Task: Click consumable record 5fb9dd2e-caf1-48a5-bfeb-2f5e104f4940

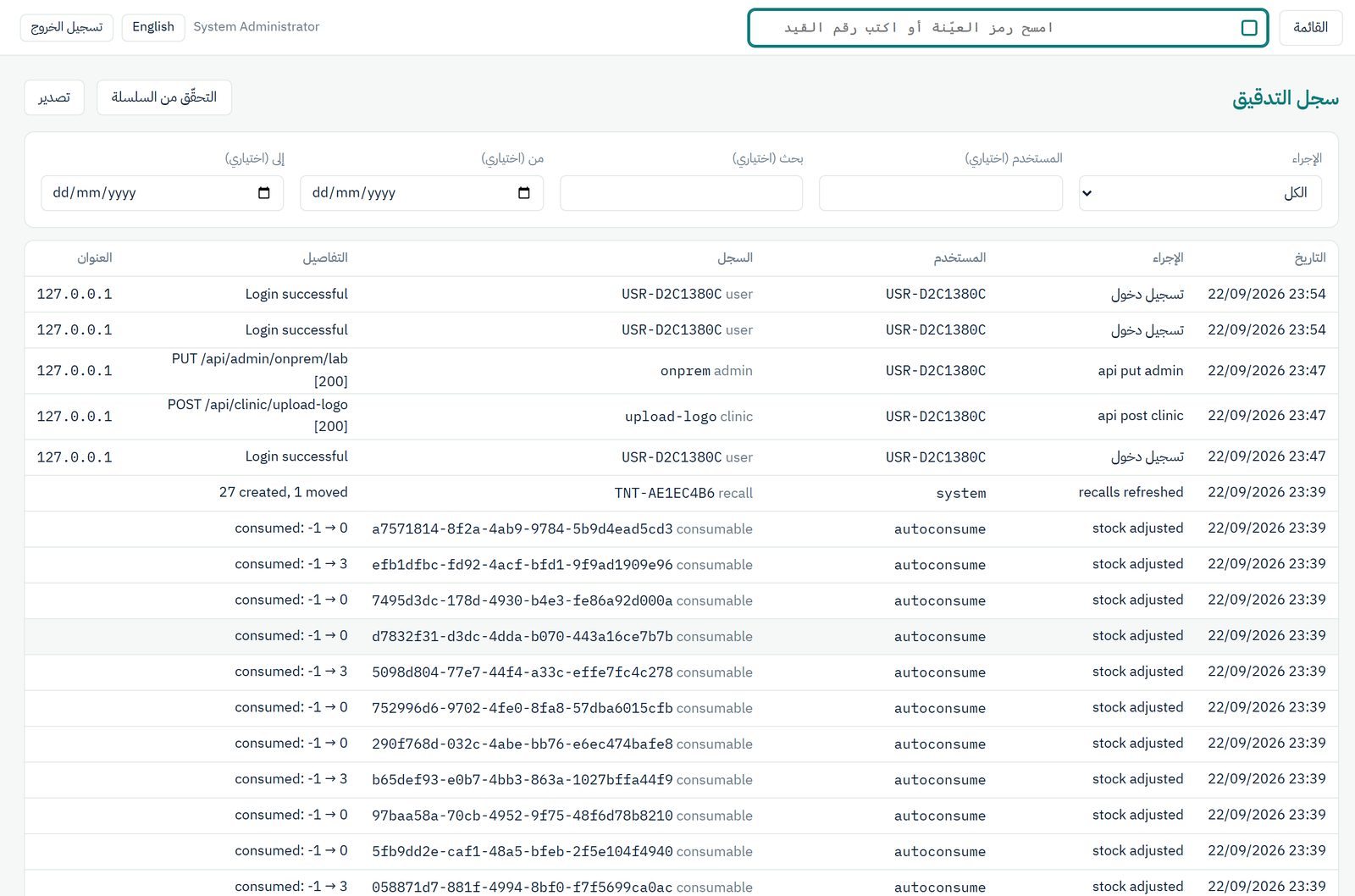Action: point(562,851)
